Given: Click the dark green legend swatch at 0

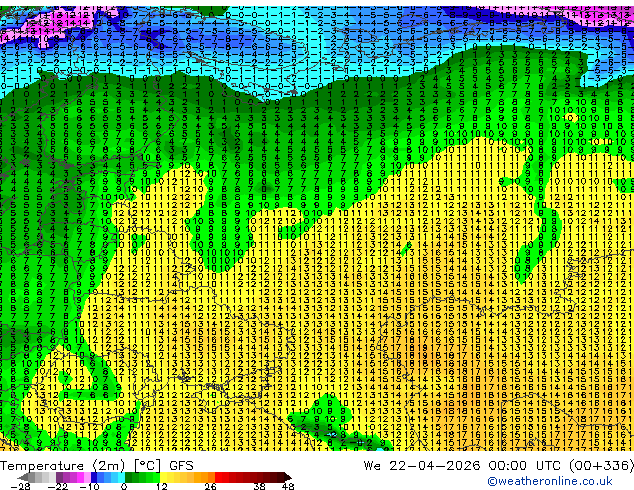Looking at the screenshot, I should point(128,477).
